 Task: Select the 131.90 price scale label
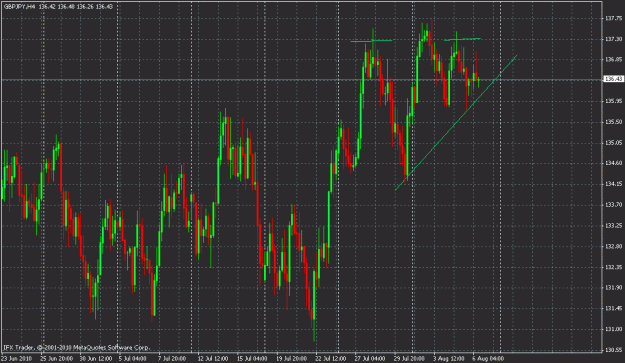(614, 288)
